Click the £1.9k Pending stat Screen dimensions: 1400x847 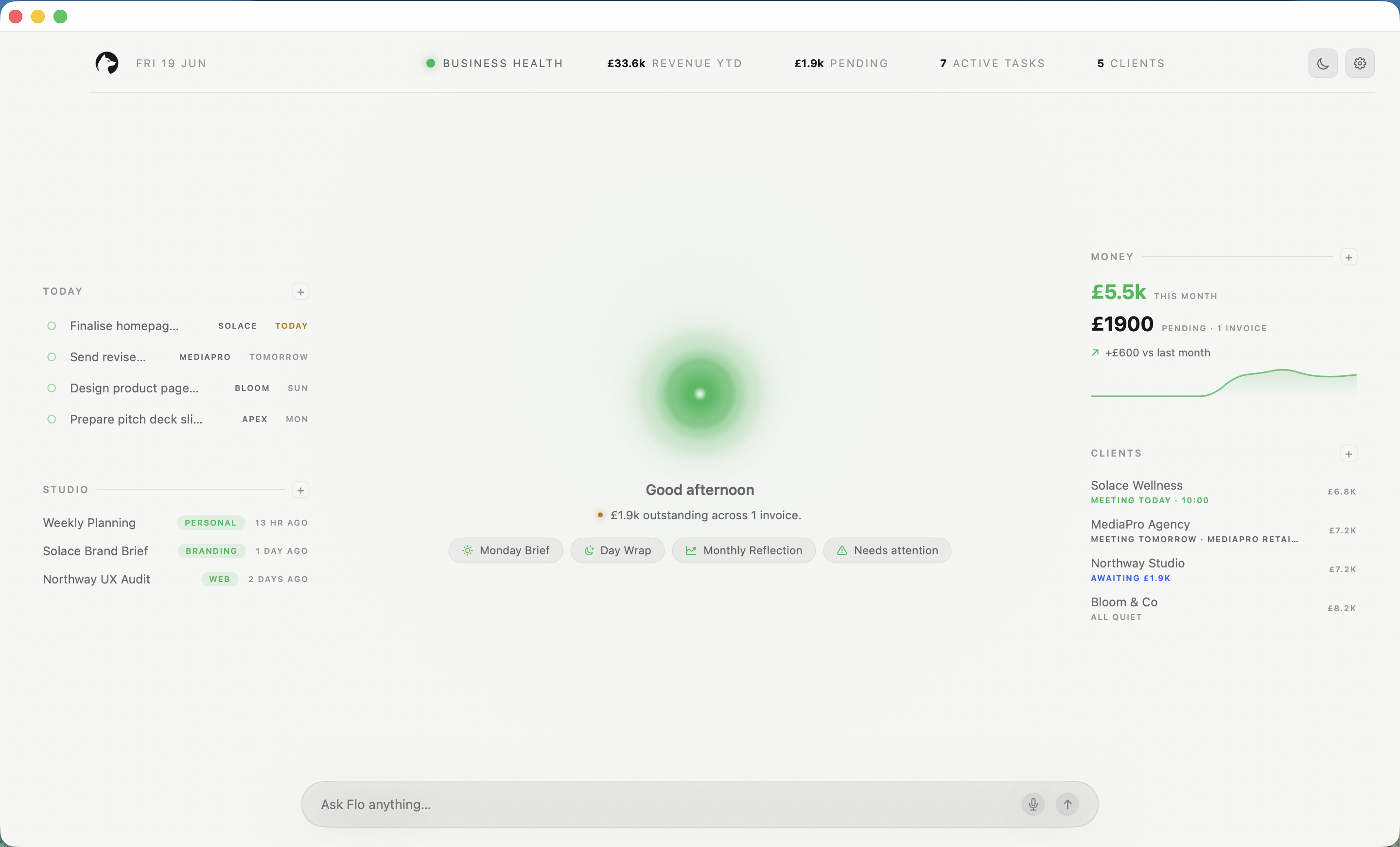point(841,63)
